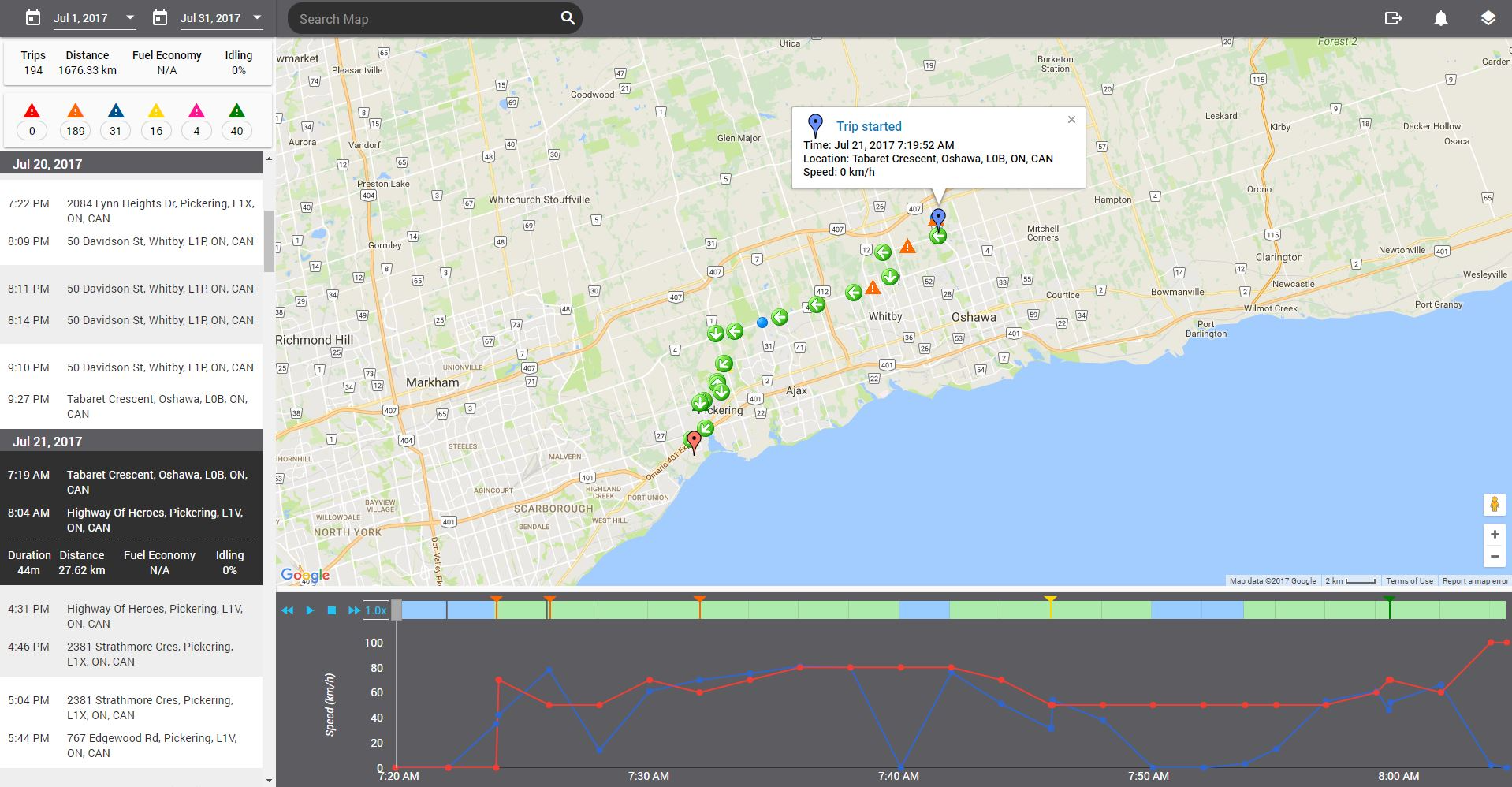
Task: Open the notifications bell
Action: pos(1440,18)
